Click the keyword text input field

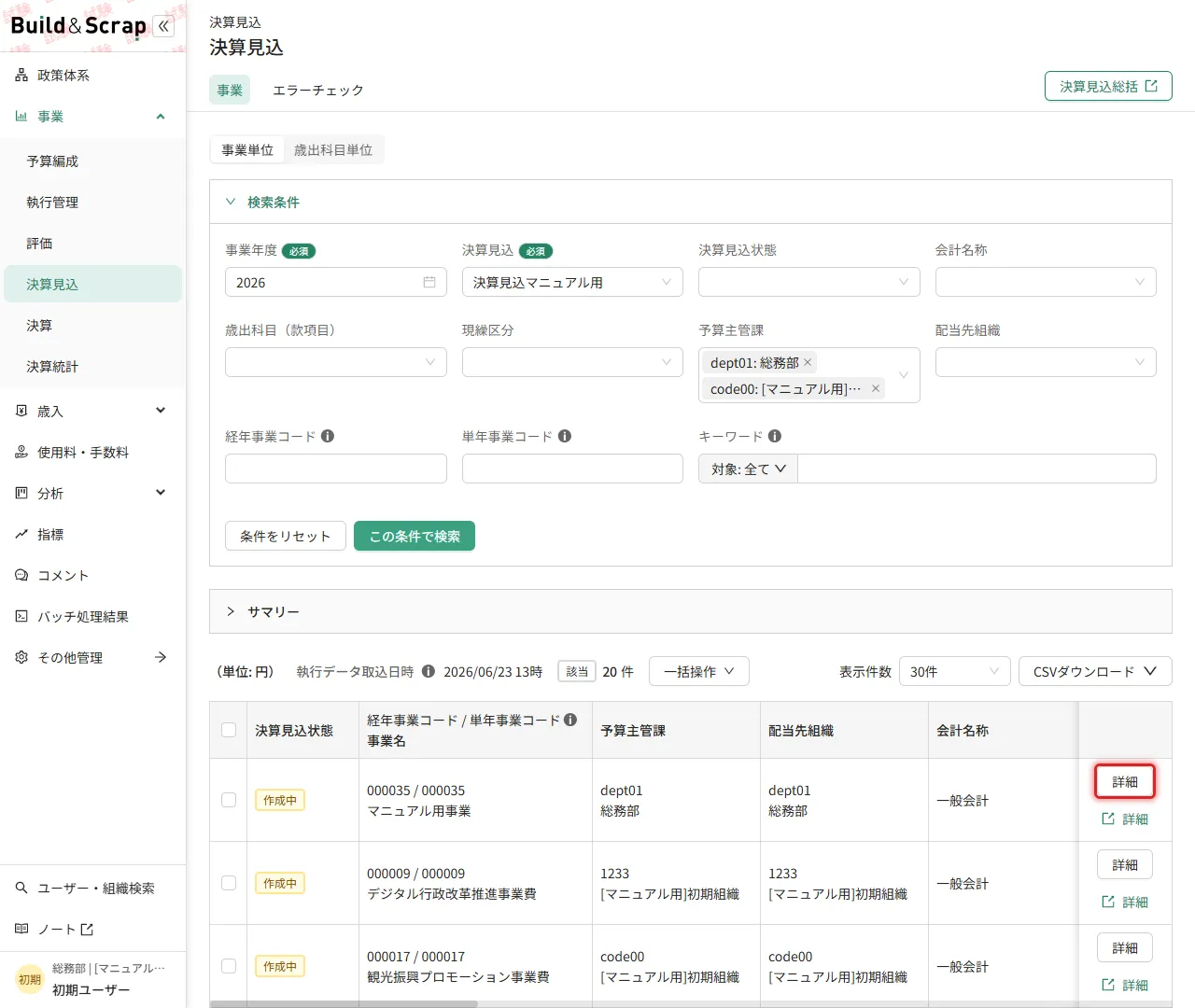(x=977, y=469)
